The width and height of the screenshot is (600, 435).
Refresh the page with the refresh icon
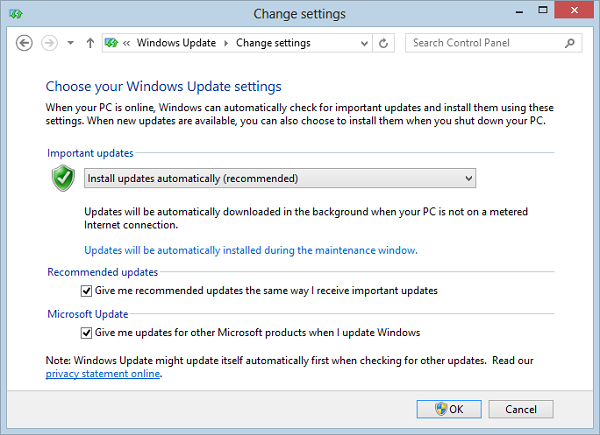(383, 43)
